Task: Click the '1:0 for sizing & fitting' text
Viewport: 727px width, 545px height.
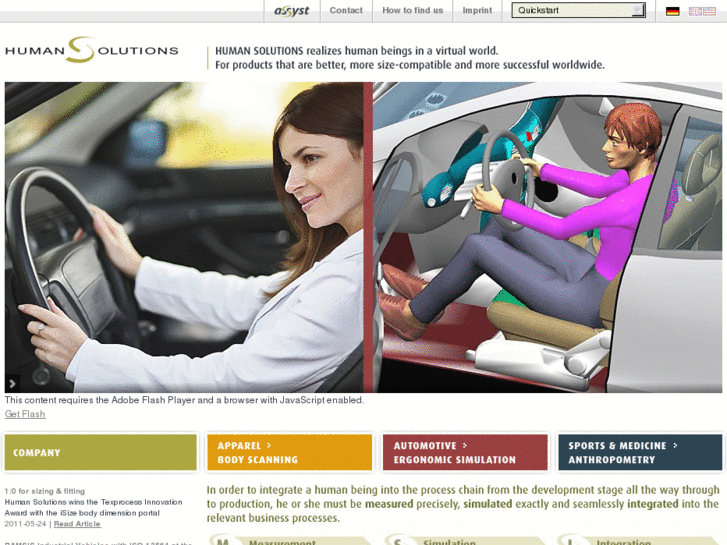Action: tap(45, 491)
